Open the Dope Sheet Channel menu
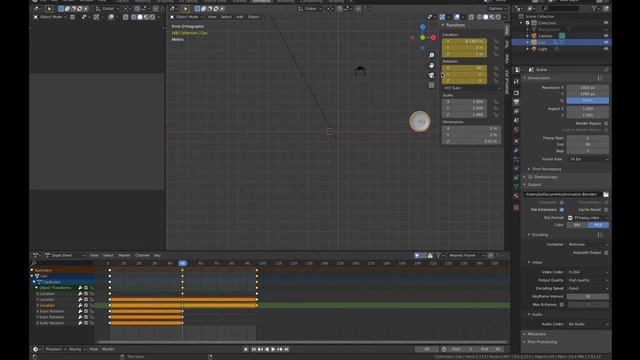The height and width of the screenshot is (360, 640). point(142,256)
